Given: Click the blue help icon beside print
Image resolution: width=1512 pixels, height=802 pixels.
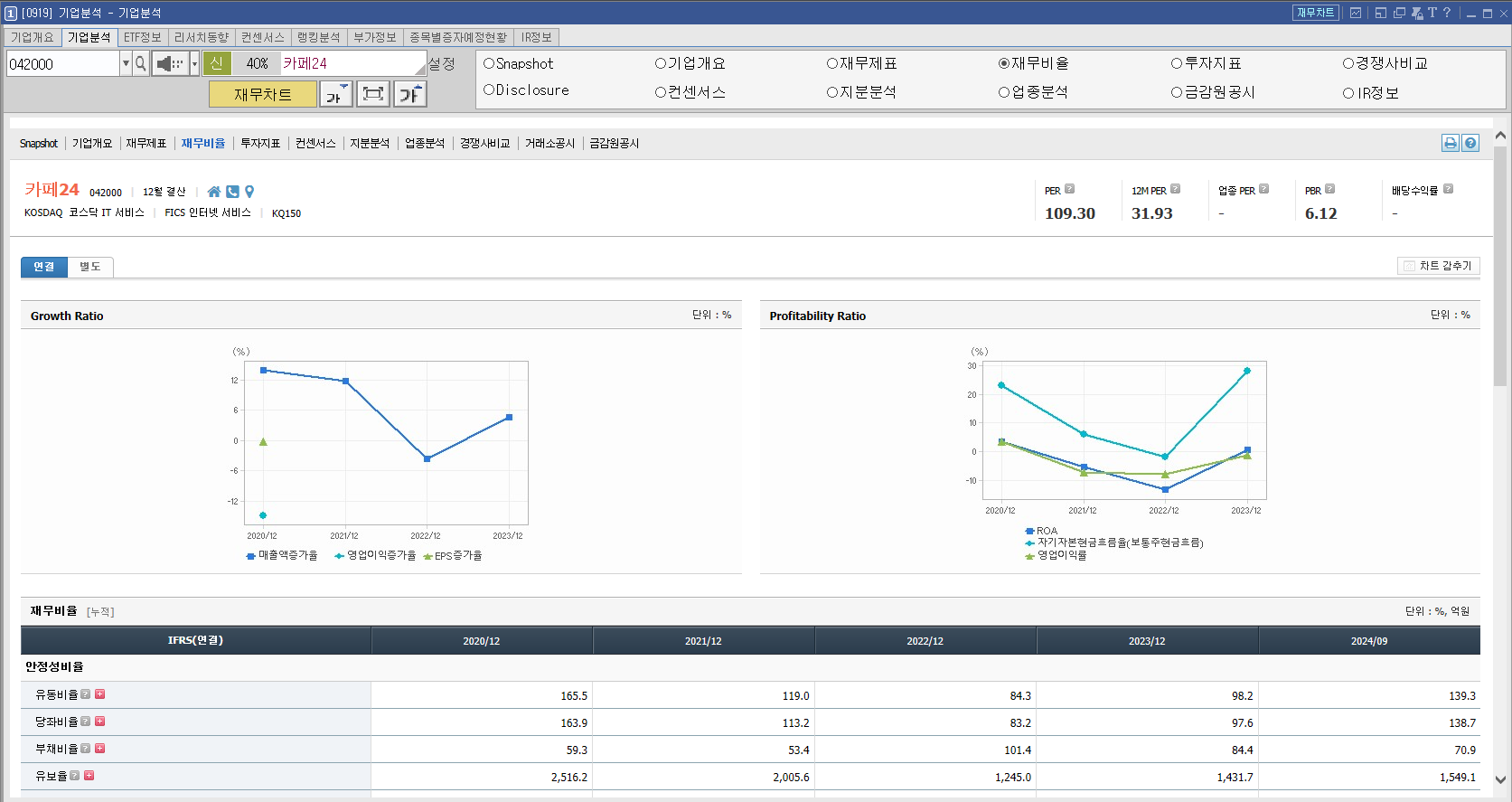Looking at the screenshot, I should click(x=1470, y=143).
